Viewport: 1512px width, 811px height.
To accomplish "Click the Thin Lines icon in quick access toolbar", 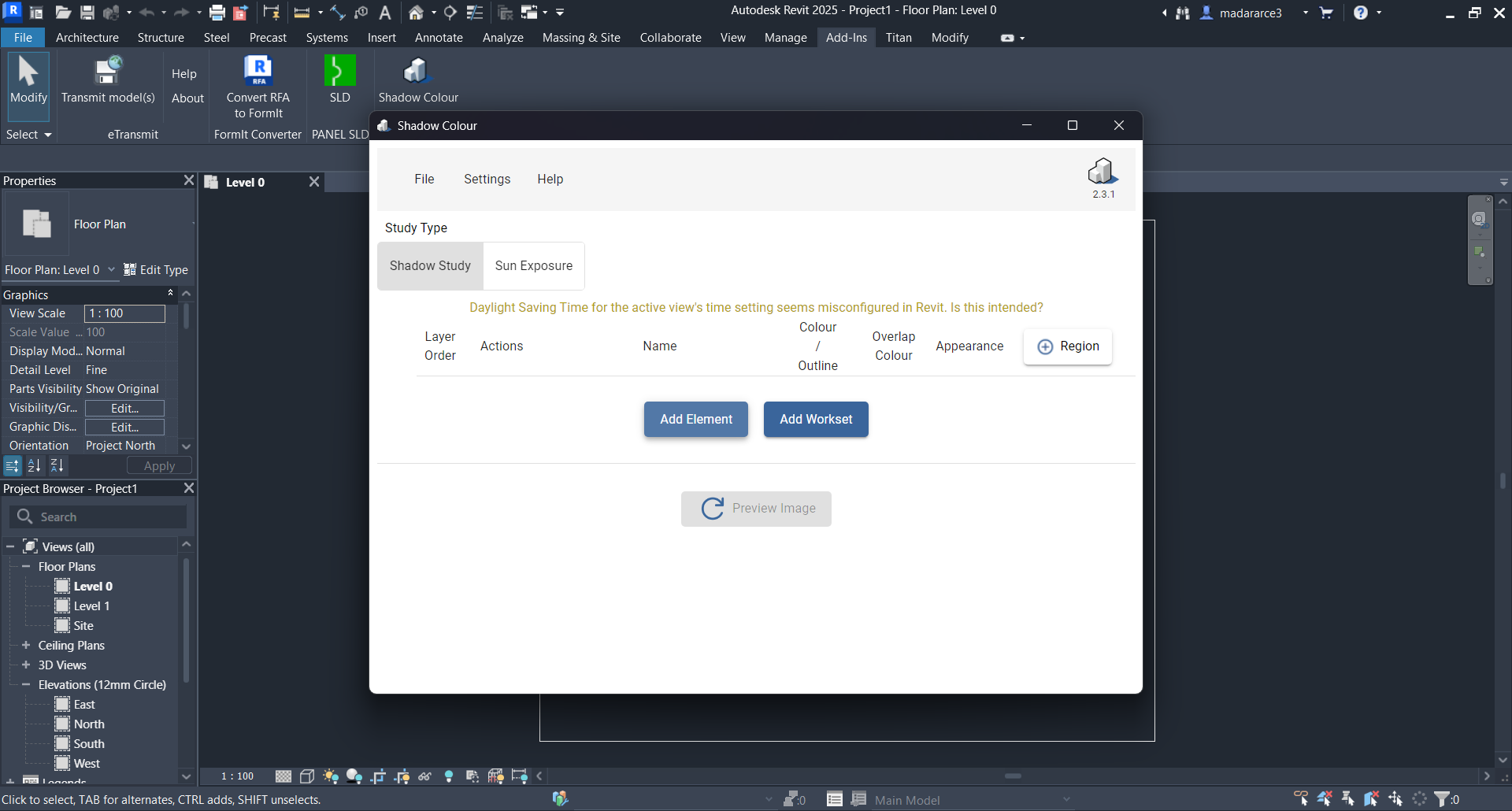I will click(x=475, y=13).
